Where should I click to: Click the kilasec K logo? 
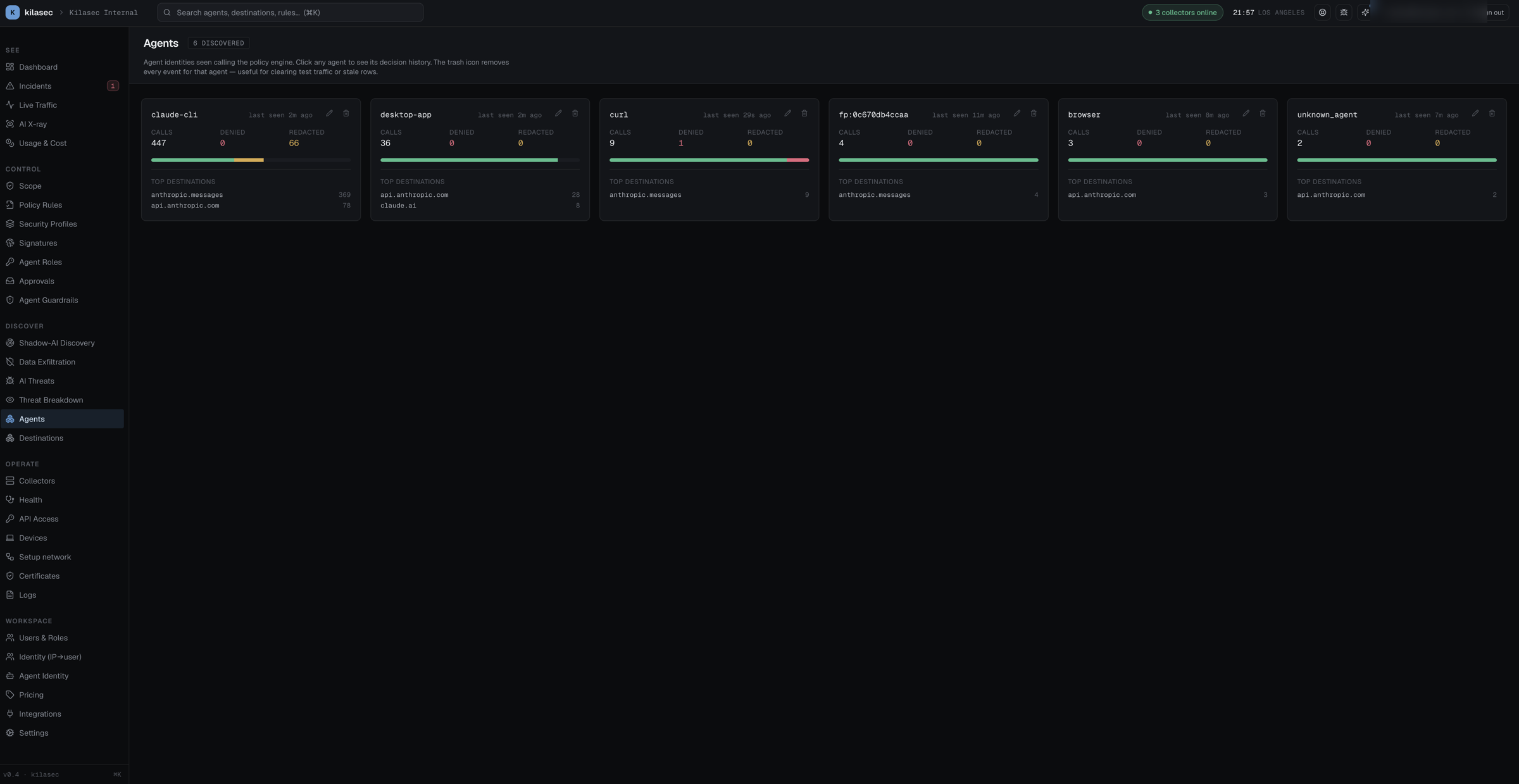click(x=12, y=13)
